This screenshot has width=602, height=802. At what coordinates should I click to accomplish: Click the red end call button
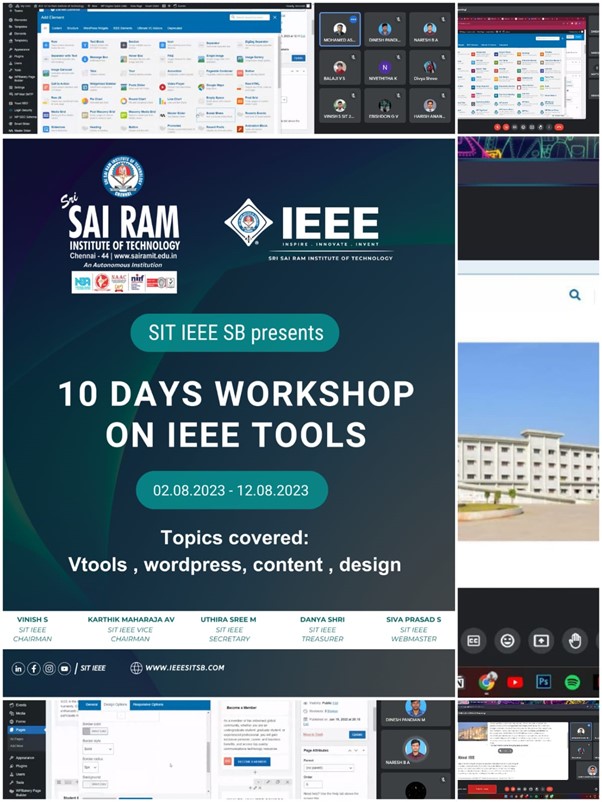click(x=560, y=127)
